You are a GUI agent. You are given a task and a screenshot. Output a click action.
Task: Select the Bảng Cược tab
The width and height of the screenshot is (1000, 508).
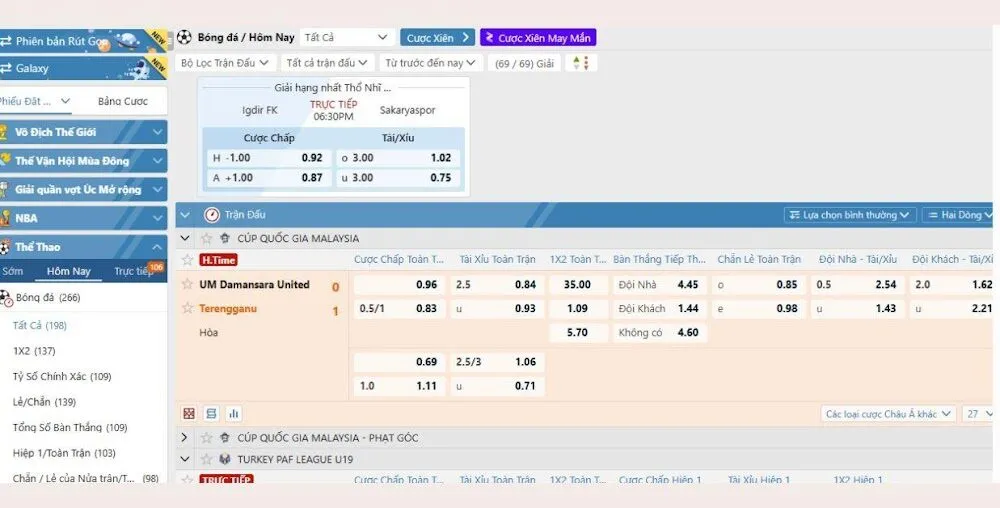pos(123,101)
